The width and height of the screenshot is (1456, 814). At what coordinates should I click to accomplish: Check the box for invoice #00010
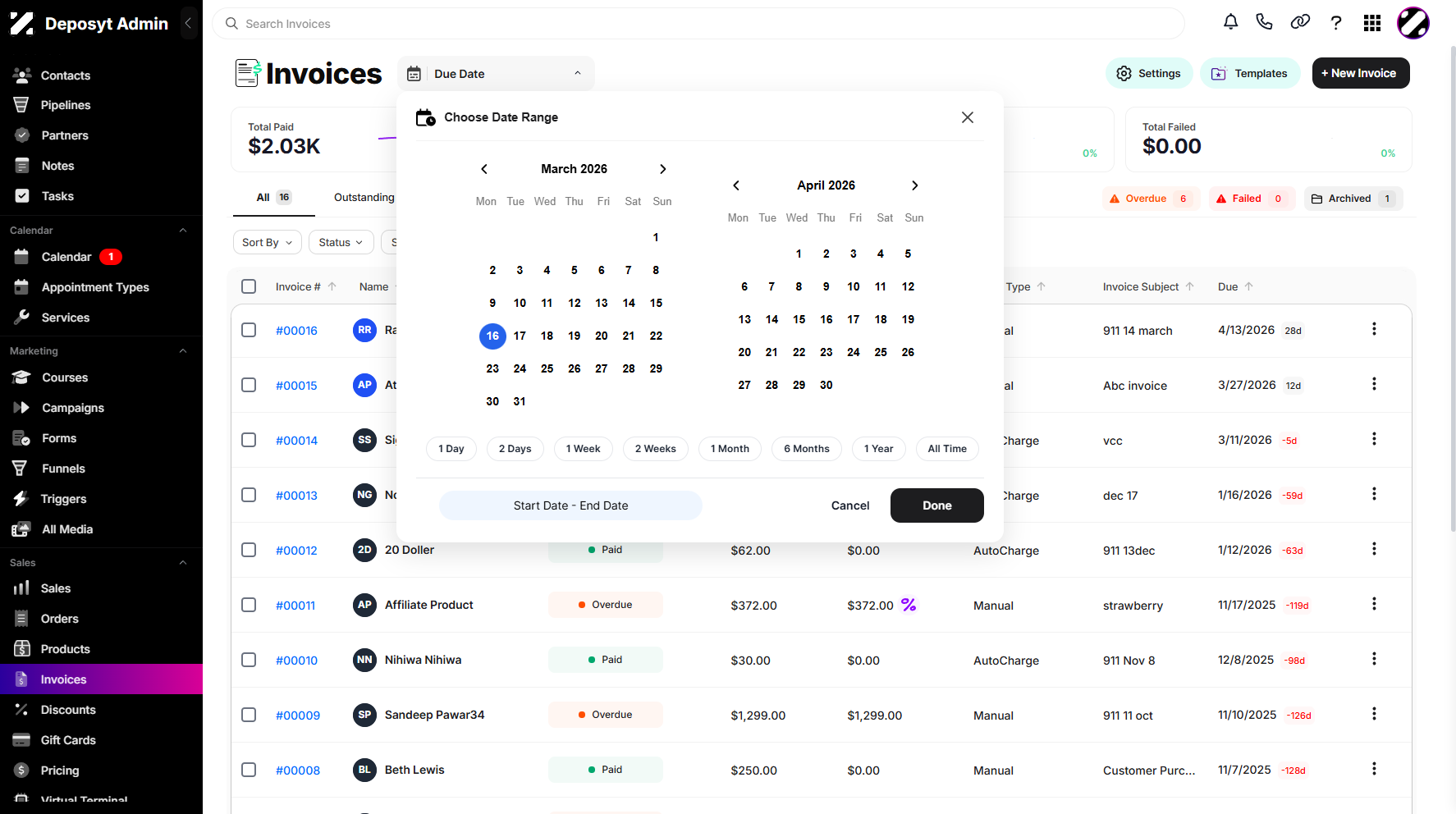click(249, 660)
